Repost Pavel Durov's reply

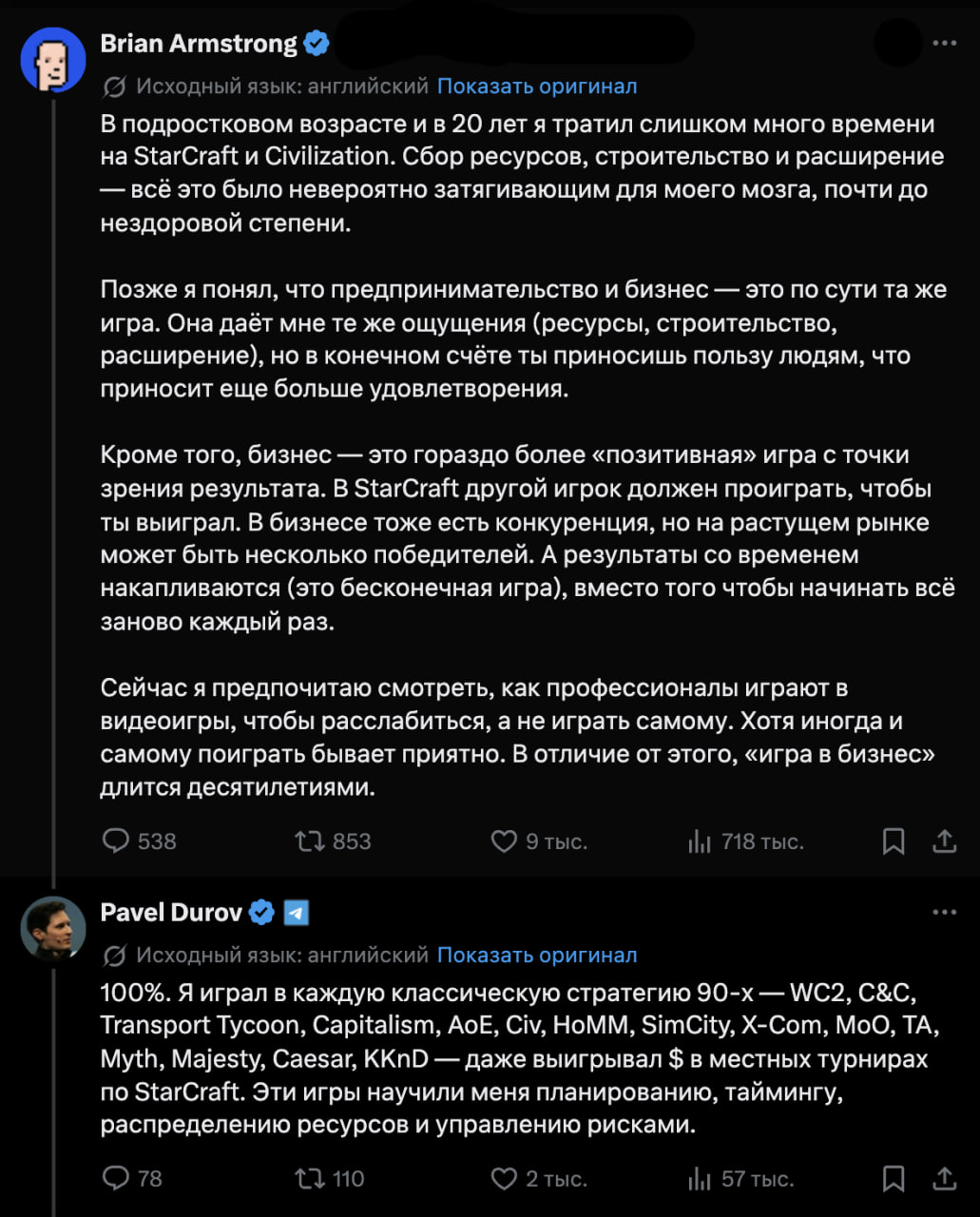pyautogui.click(x=310, y=1179)
